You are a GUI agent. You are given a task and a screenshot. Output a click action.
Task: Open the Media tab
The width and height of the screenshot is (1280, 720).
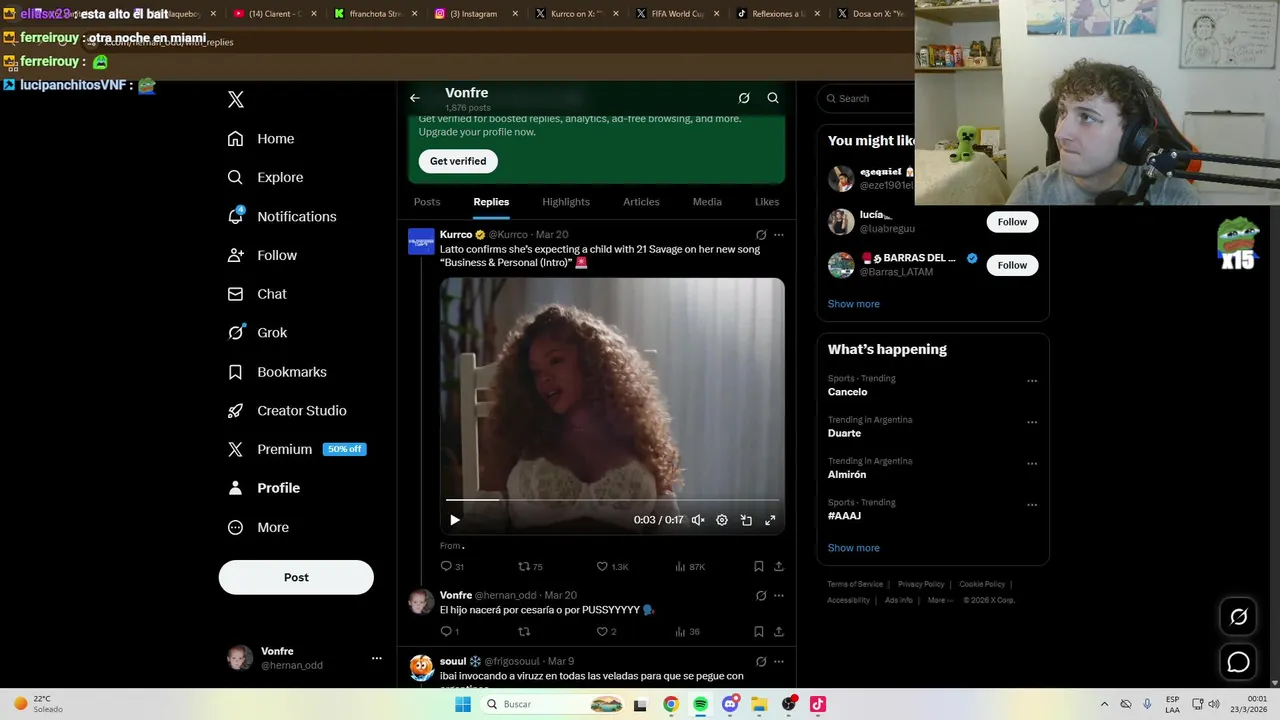(707, 202)
